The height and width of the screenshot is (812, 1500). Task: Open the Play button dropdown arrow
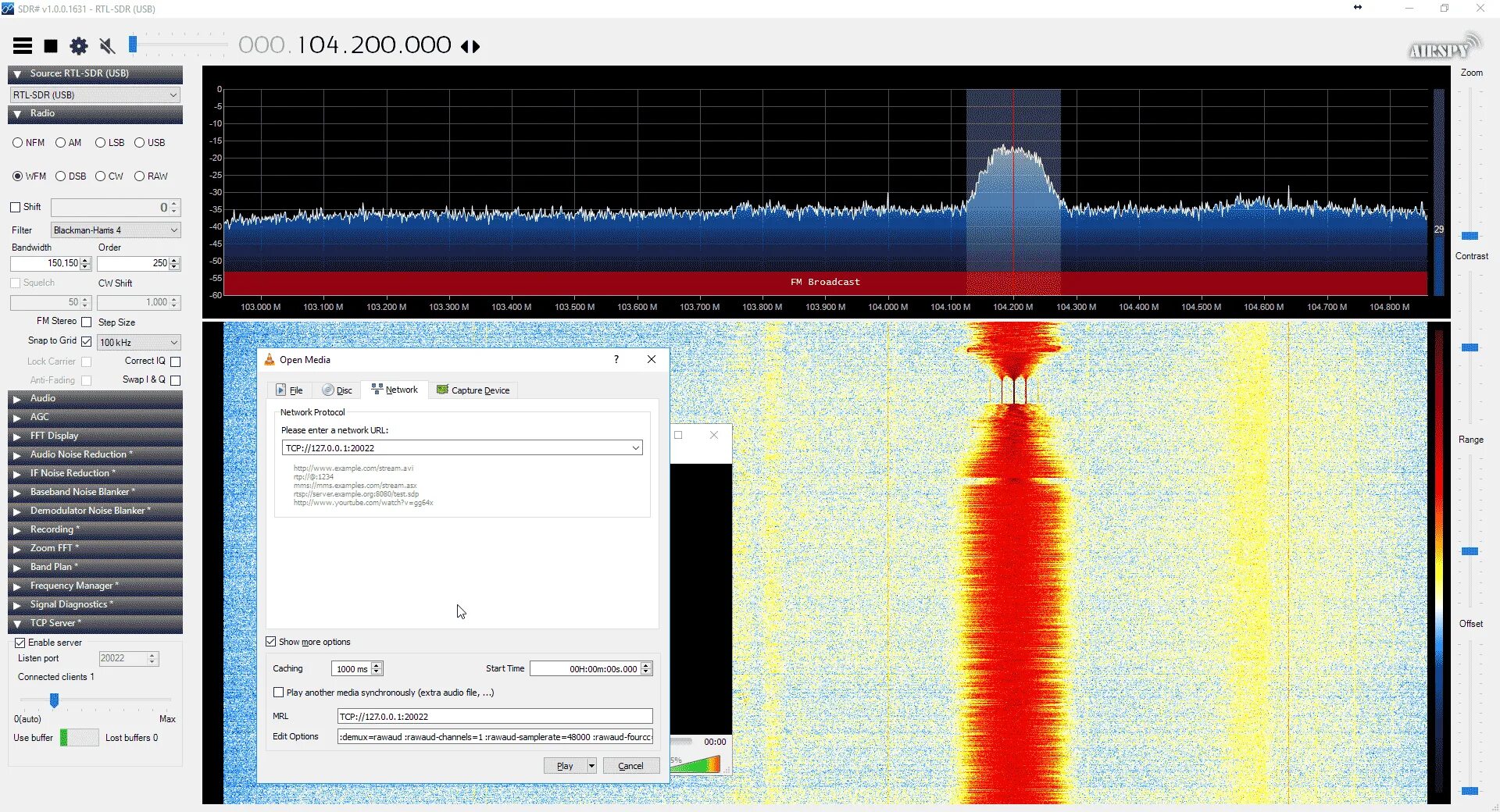point(591,766)
